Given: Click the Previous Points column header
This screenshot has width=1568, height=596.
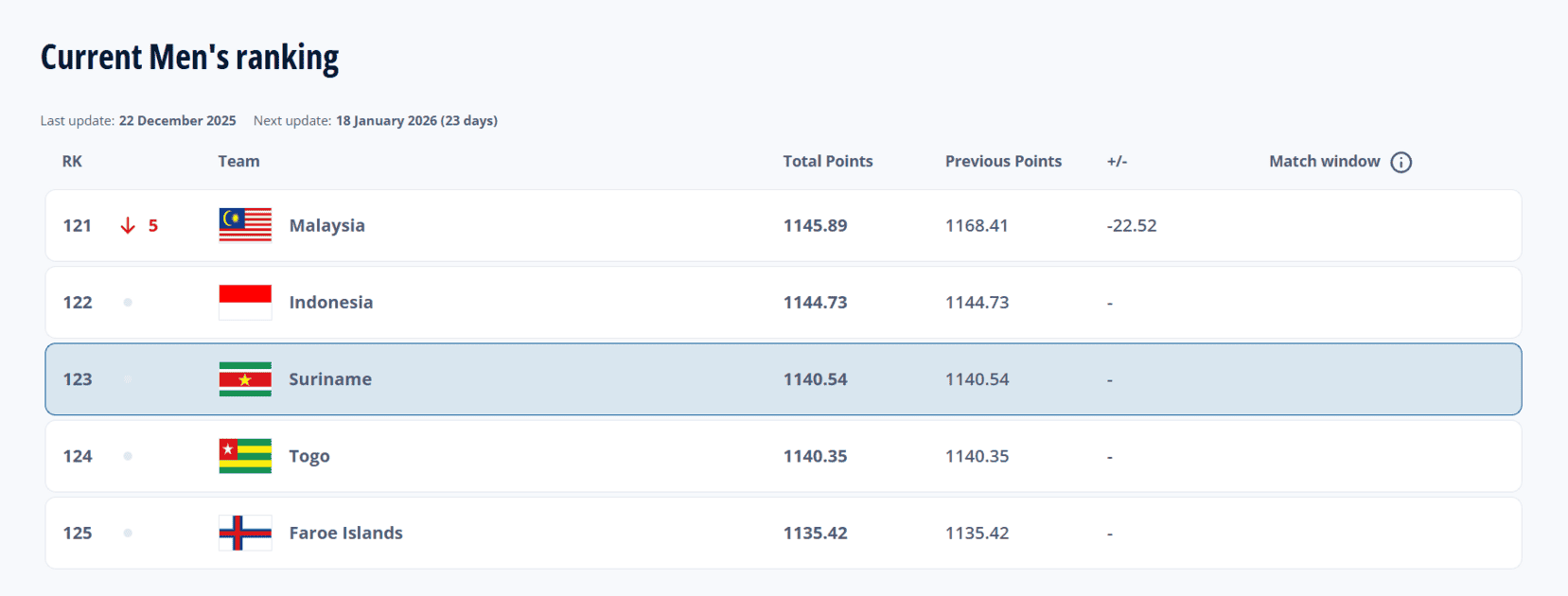Looking at the screenshot, I should (1003, 161).
